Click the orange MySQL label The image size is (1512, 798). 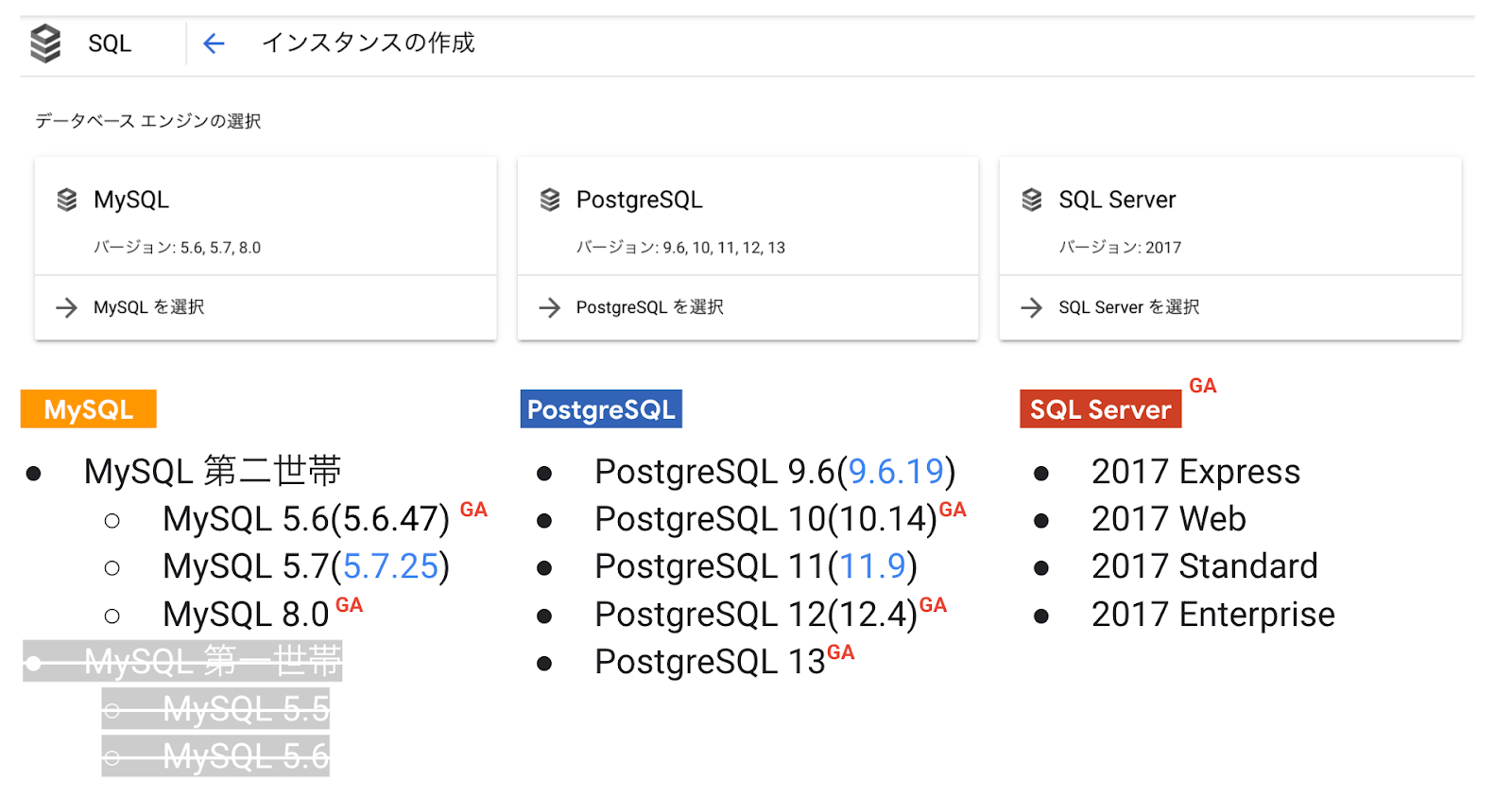[89, 409]
